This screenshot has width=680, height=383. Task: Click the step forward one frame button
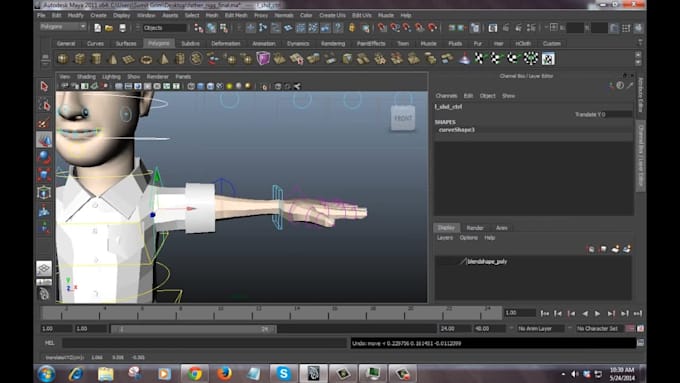(x=611, y=313)
